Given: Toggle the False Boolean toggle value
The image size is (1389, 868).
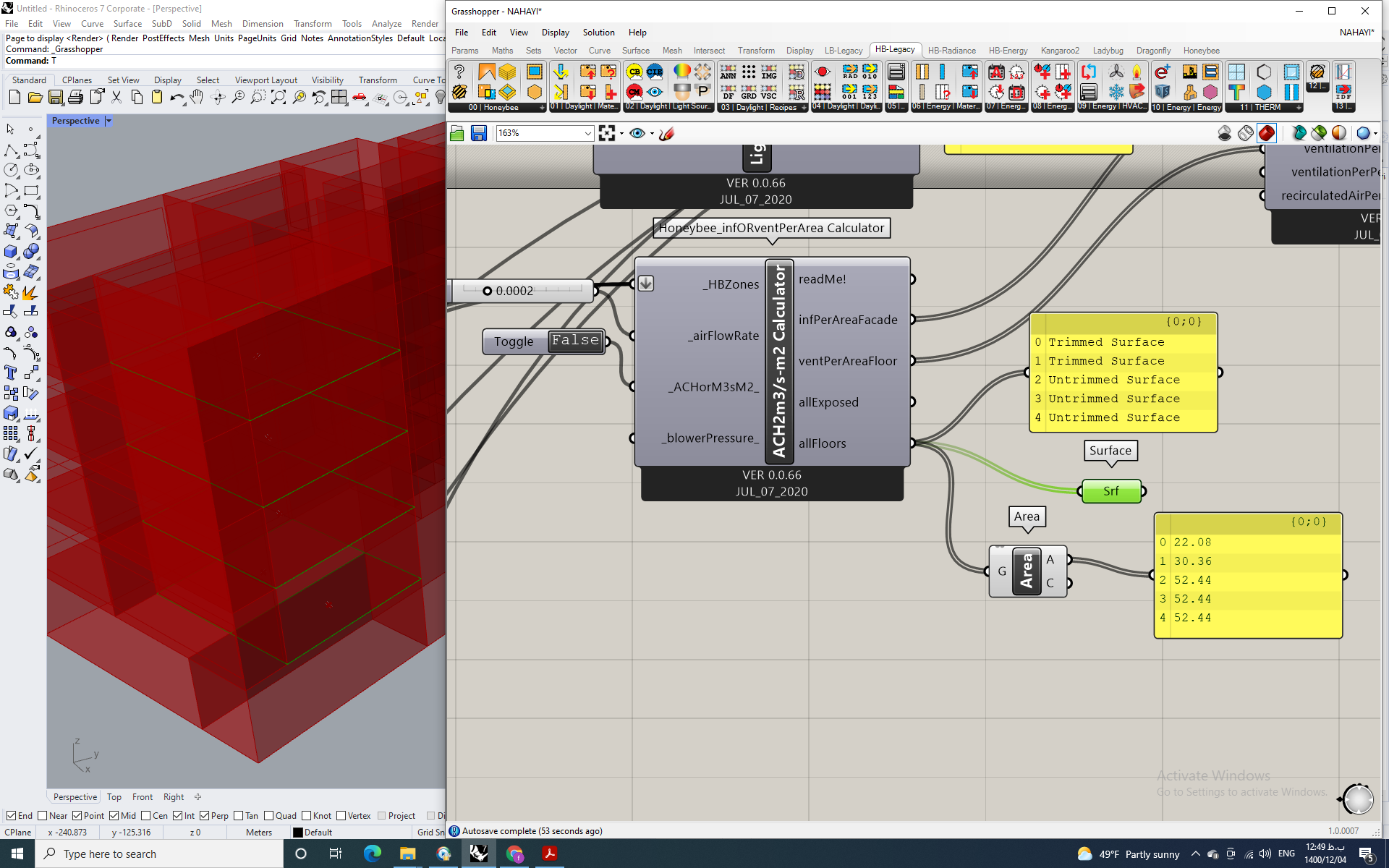Looking at the screenshot, I should coord(575,341).
